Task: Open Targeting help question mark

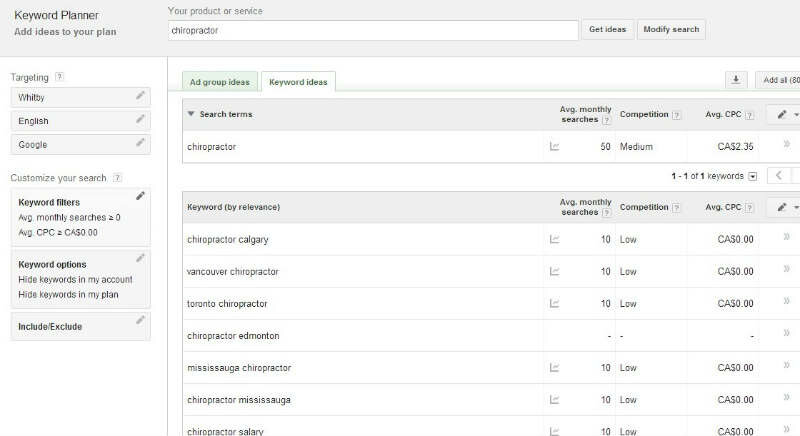Action: coord(59,77)
